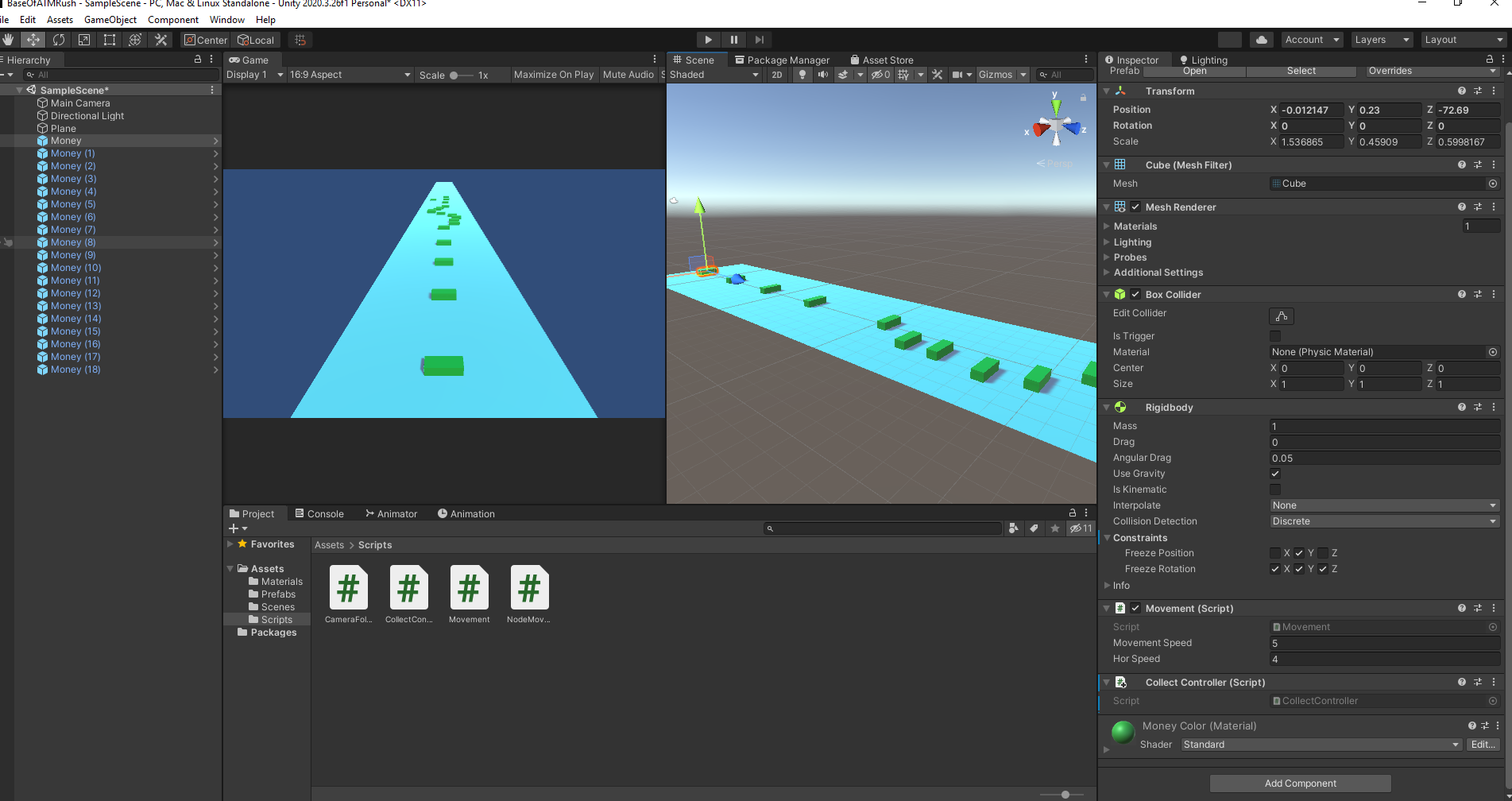Open the GameObject menu
The width and height of the screenshot is (1512, 801).
click(110, 19)
